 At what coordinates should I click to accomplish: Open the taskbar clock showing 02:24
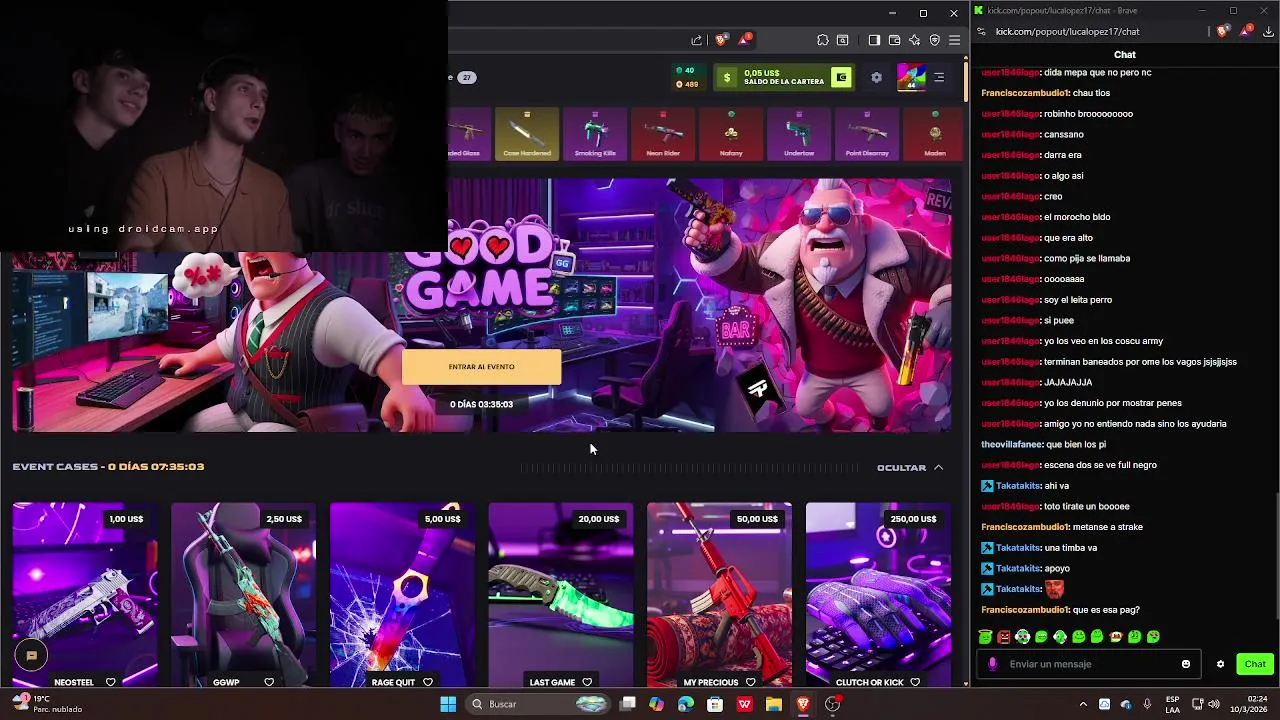tap(1247, 704)
